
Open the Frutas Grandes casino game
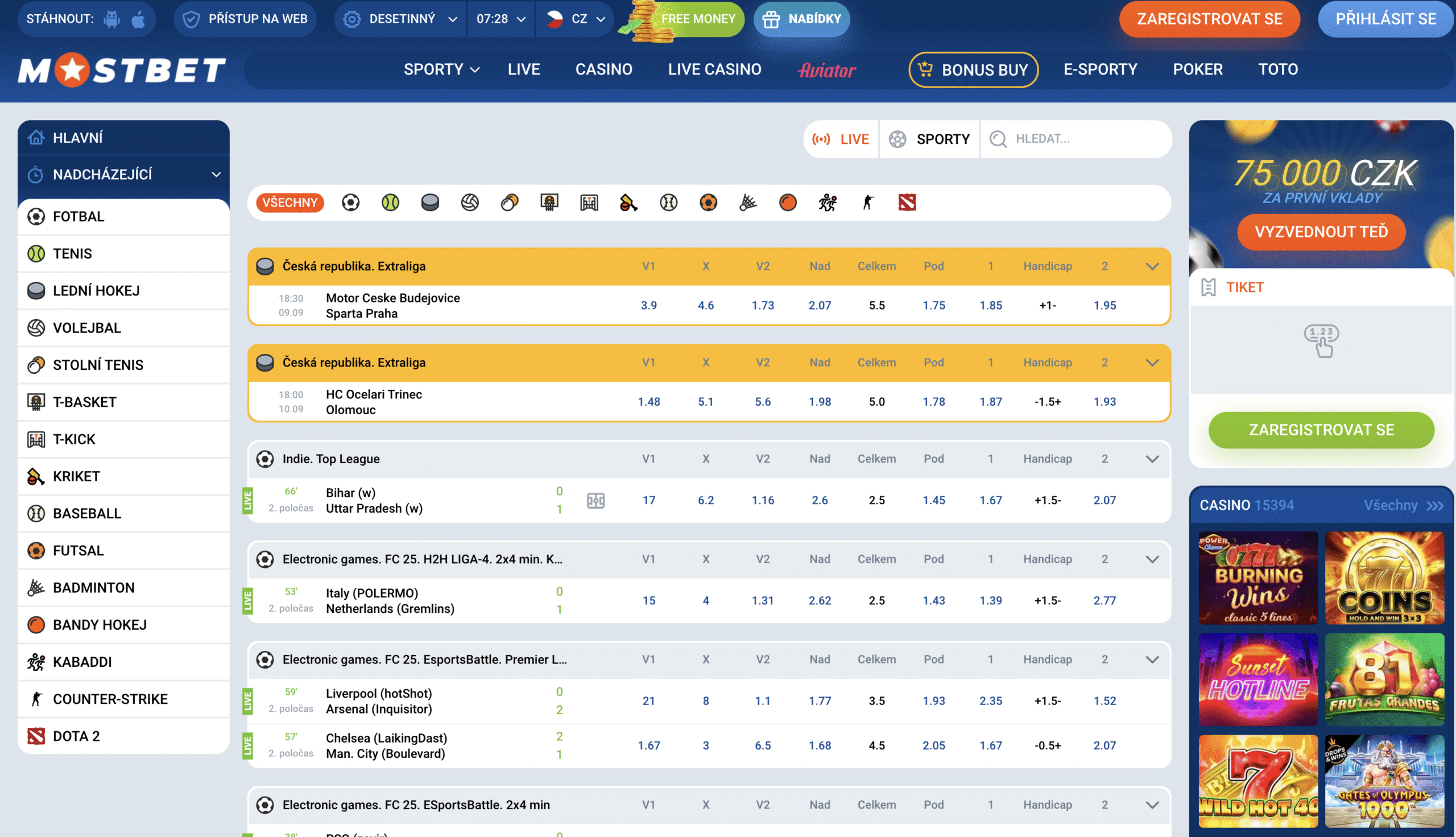1385,680
